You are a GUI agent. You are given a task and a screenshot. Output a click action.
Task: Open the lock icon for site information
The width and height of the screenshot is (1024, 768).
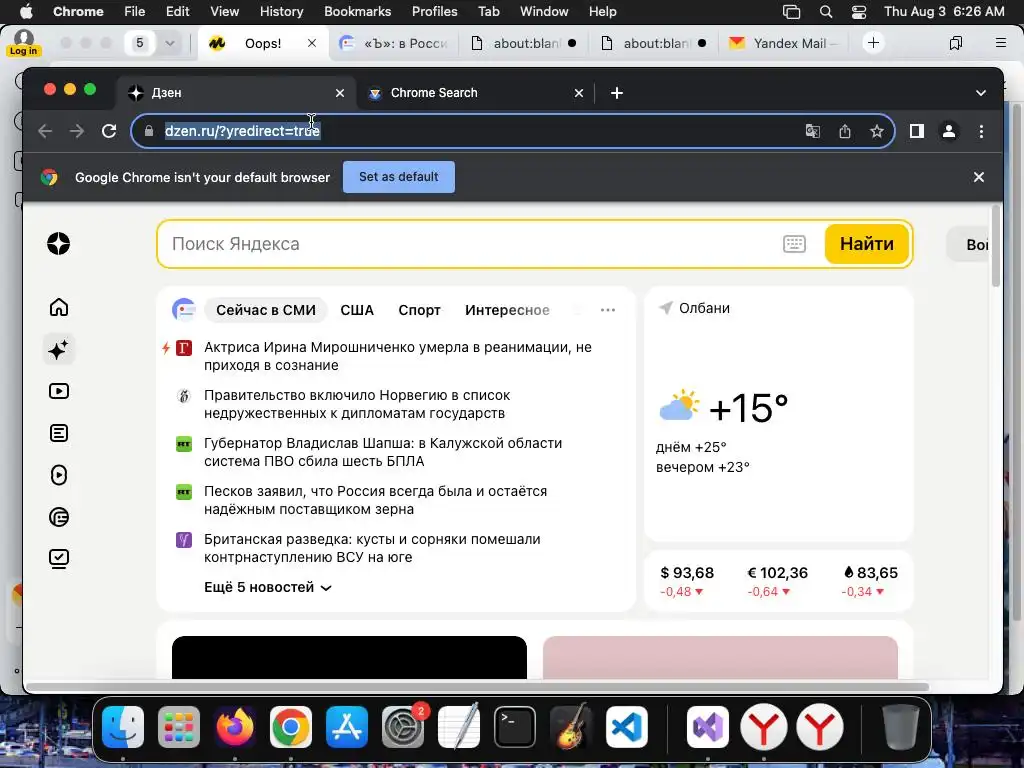[149, 131]
